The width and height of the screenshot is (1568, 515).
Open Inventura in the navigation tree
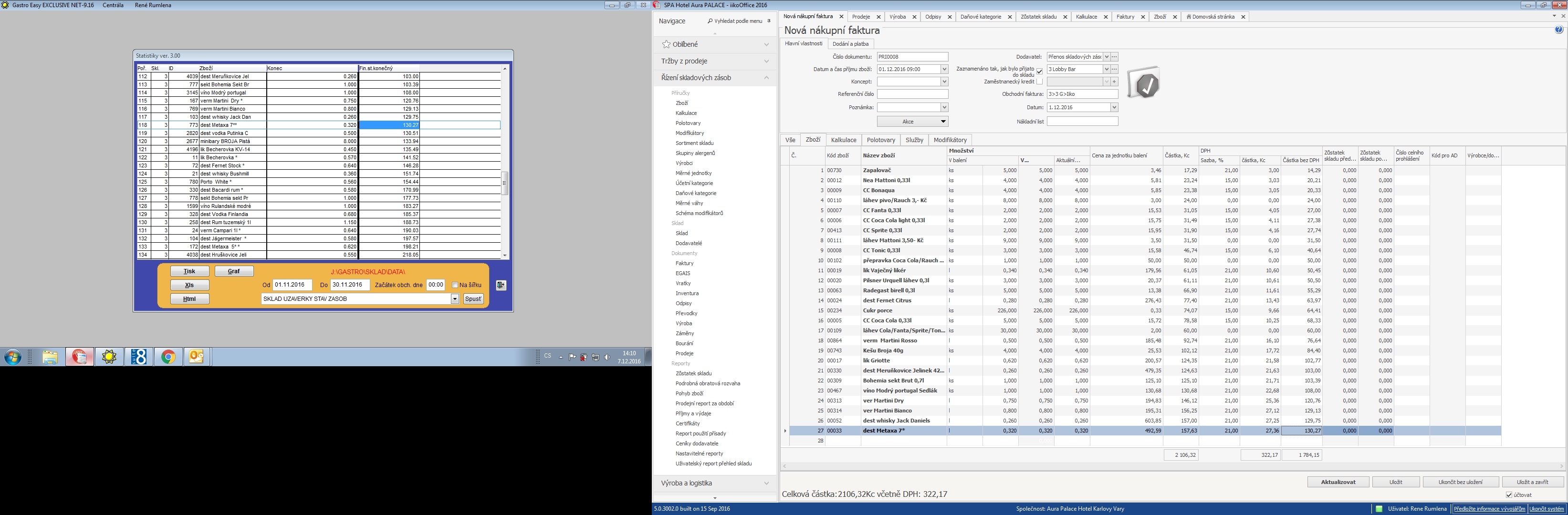click(x=687, y=293)
